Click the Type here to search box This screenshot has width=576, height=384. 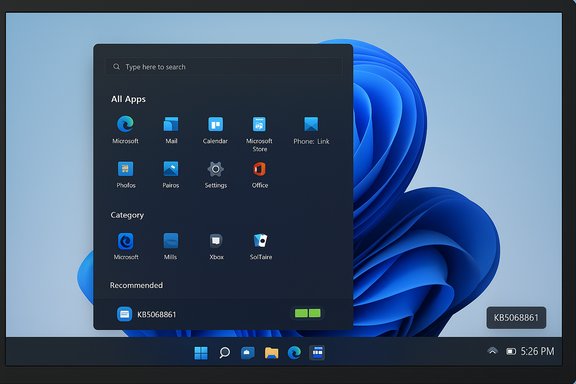223,67
